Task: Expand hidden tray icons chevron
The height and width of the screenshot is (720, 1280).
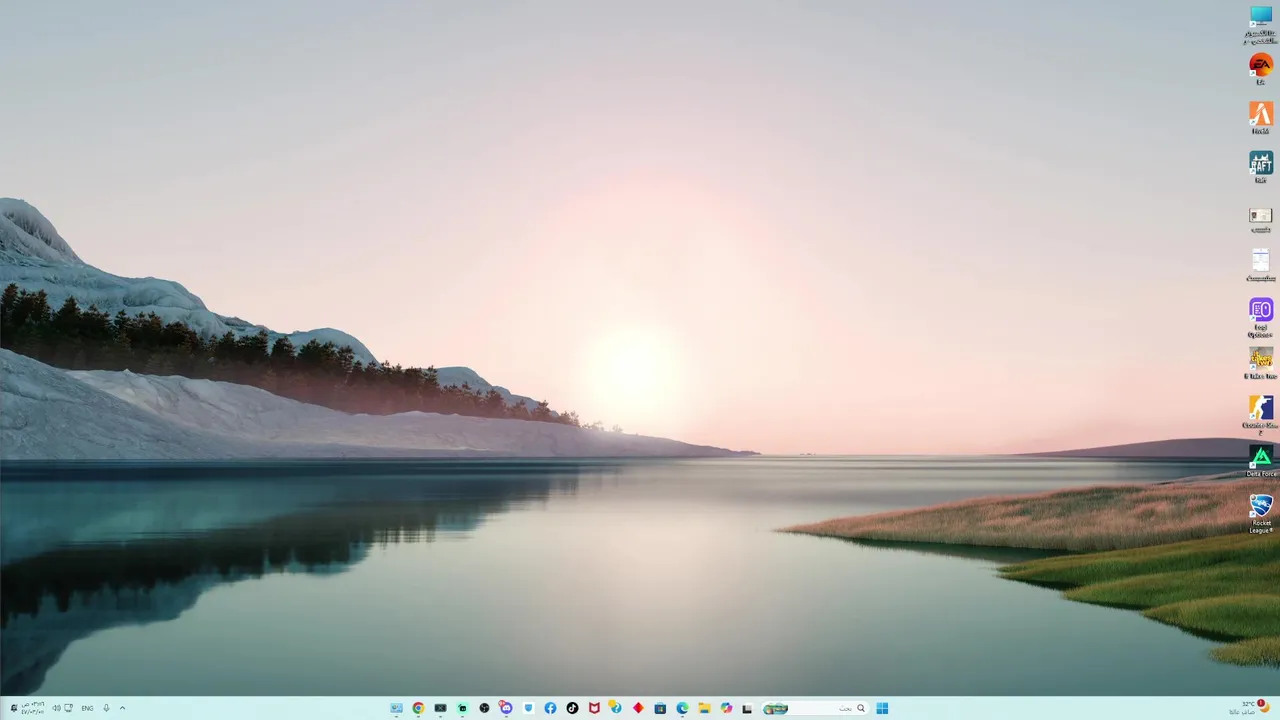Action: tap(122, 708)
